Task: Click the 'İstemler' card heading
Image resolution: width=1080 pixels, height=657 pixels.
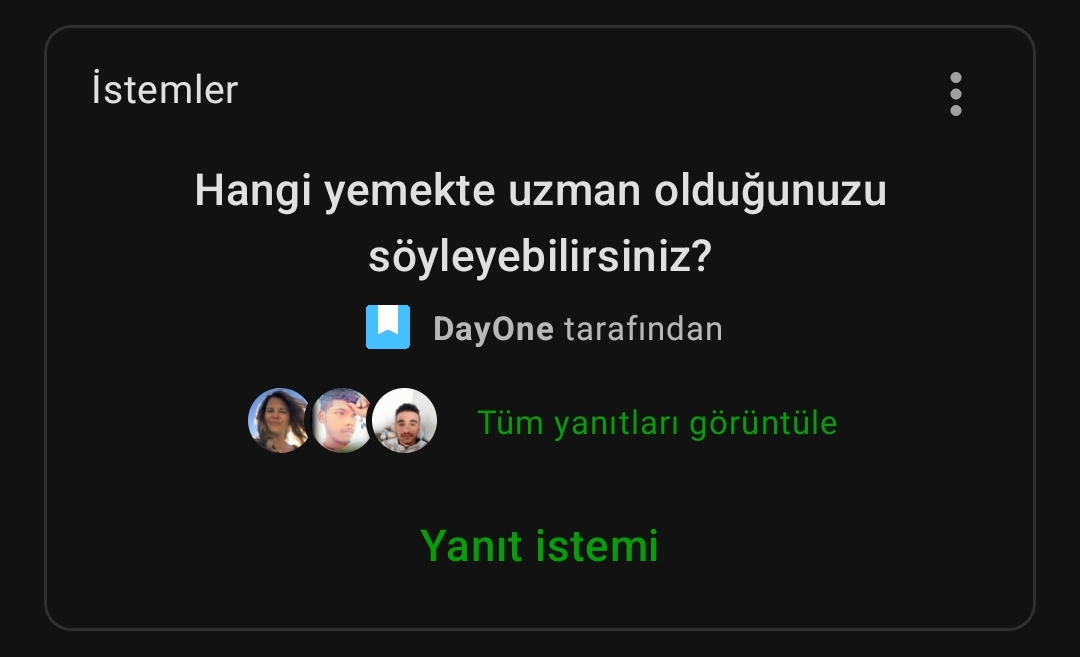Action: [x=165, y=90]
